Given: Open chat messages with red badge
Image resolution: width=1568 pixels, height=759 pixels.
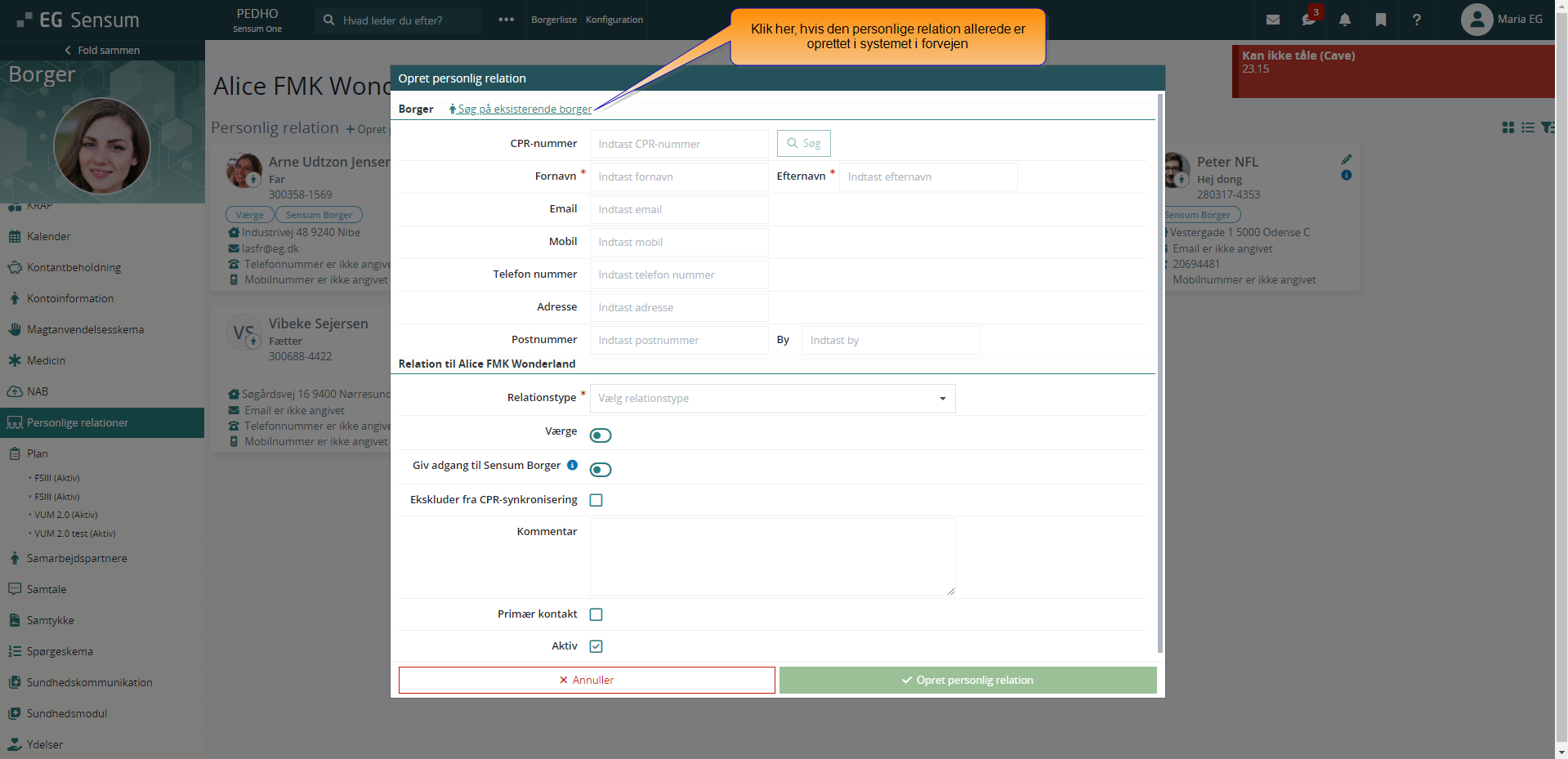Looking at the screenshot, I should 1308,20.
